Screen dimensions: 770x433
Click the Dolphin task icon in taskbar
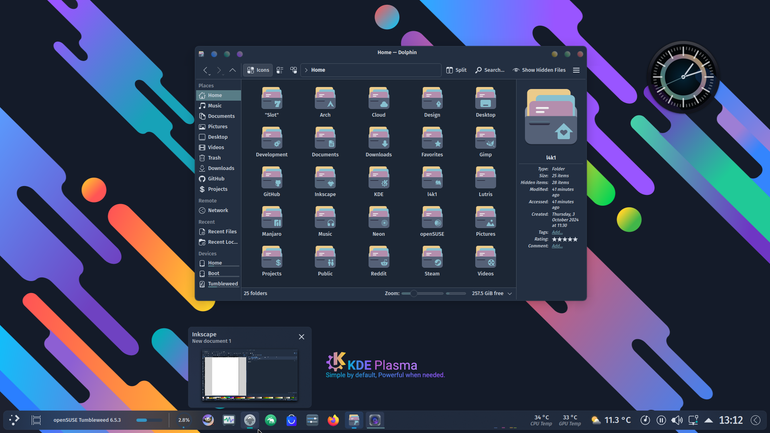coord(354,420)
